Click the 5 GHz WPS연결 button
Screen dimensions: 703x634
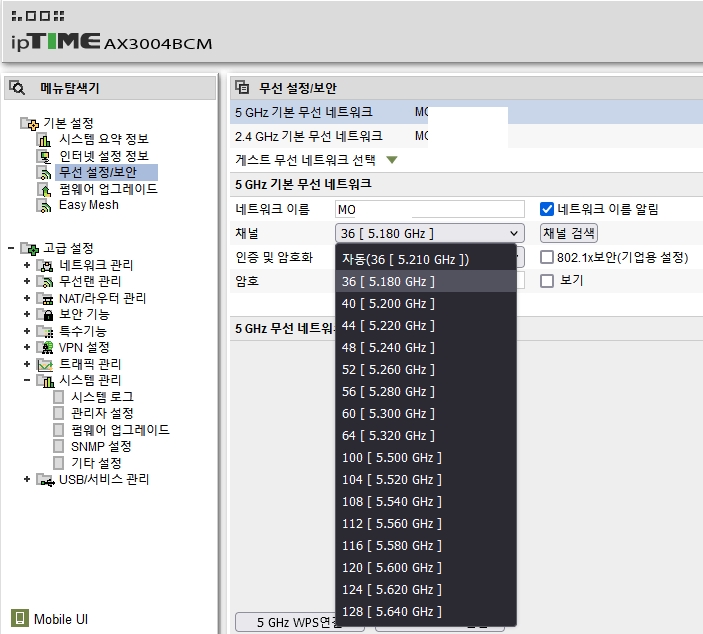point(299,622)
